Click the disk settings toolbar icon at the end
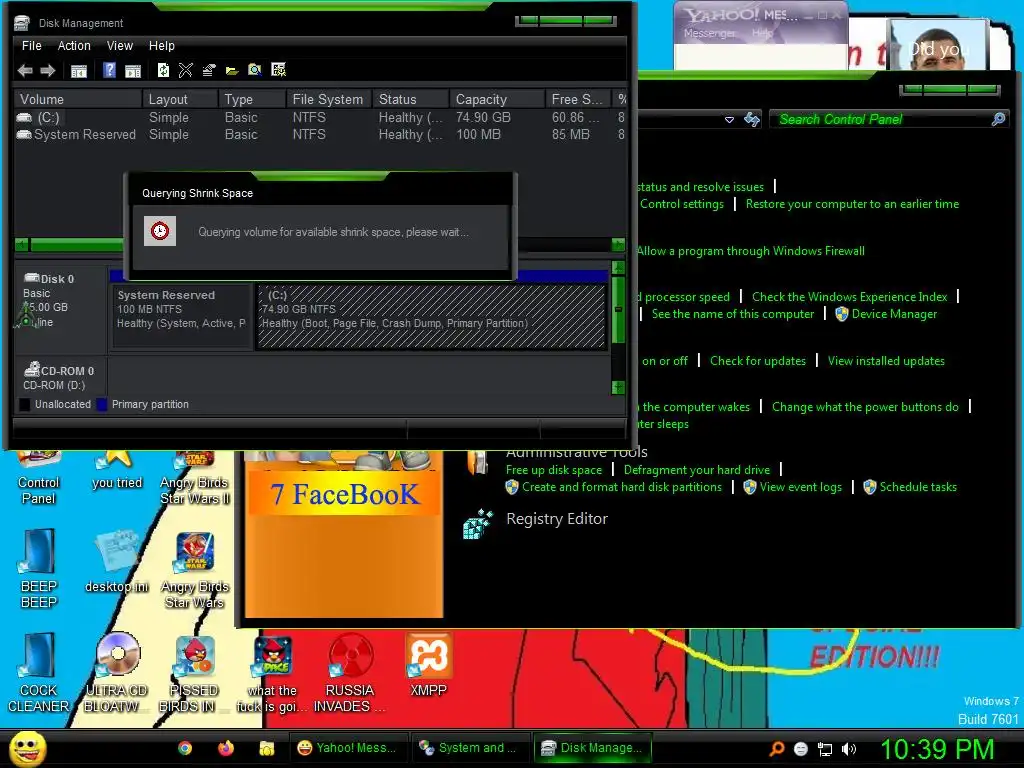 [279, 70]
